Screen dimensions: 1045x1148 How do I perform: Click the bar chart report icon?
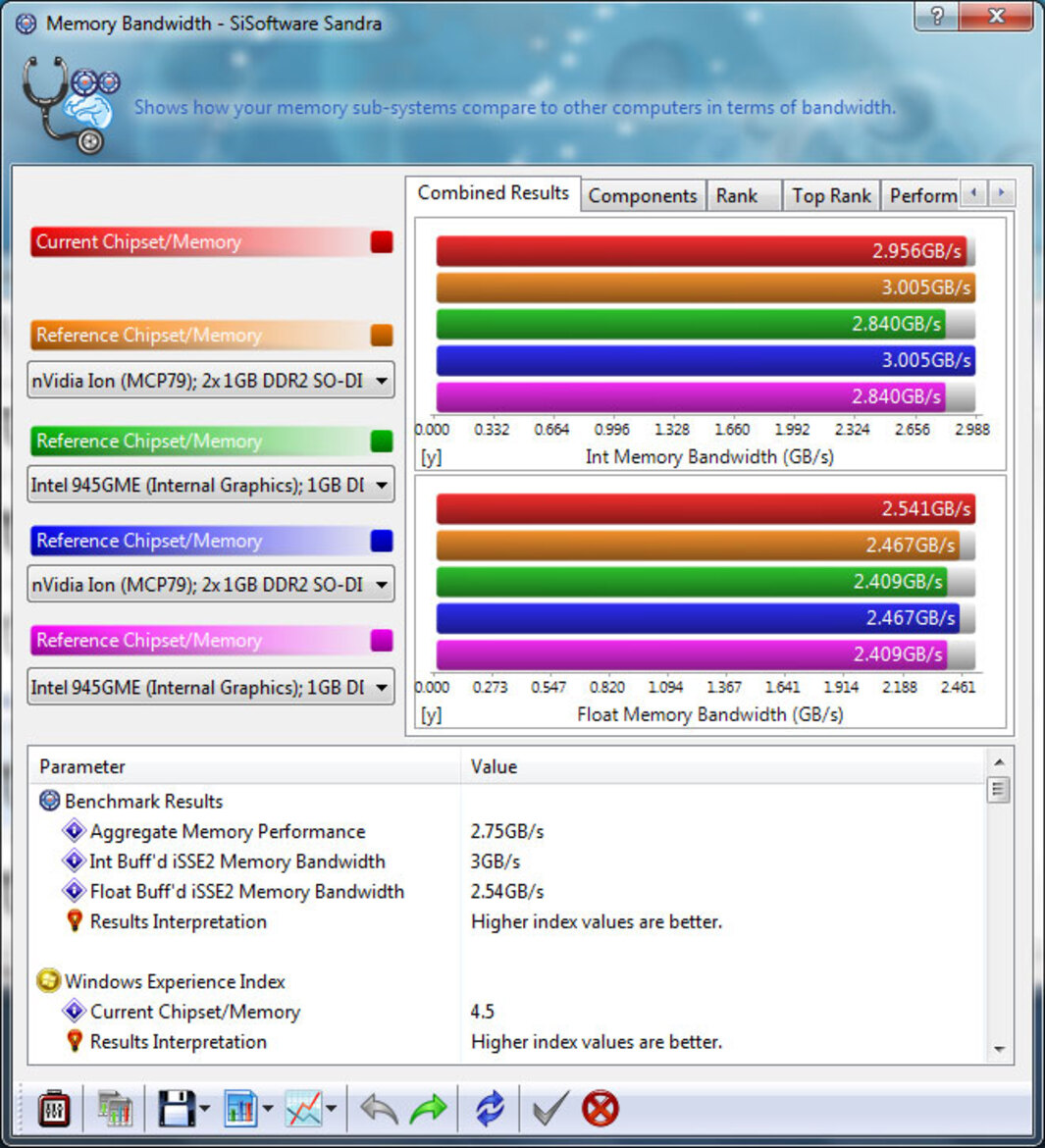pos(240,1109)
